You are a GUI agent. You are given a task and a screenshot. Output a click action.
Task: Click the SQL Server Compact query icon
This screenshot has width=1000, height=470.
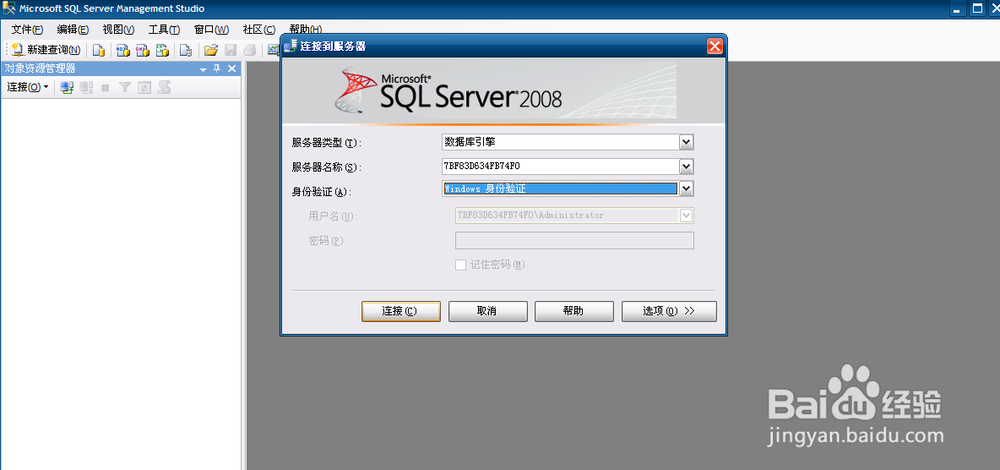pyautogui.click(x=186, y=50)
